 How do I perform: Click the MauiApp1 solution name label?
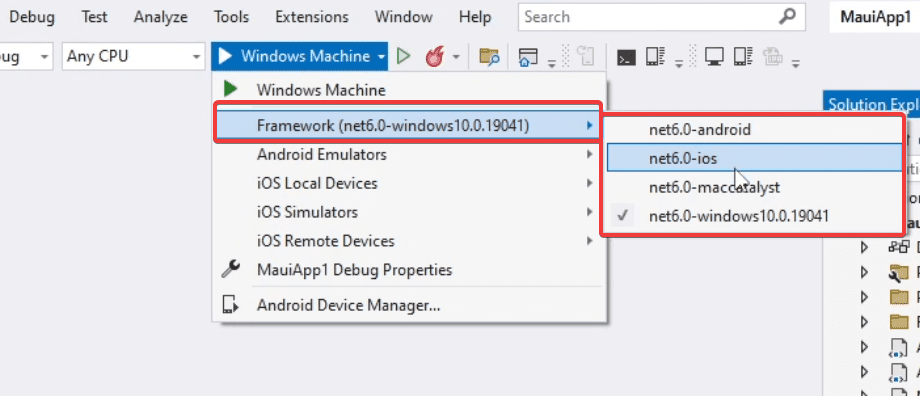point(875,17)
